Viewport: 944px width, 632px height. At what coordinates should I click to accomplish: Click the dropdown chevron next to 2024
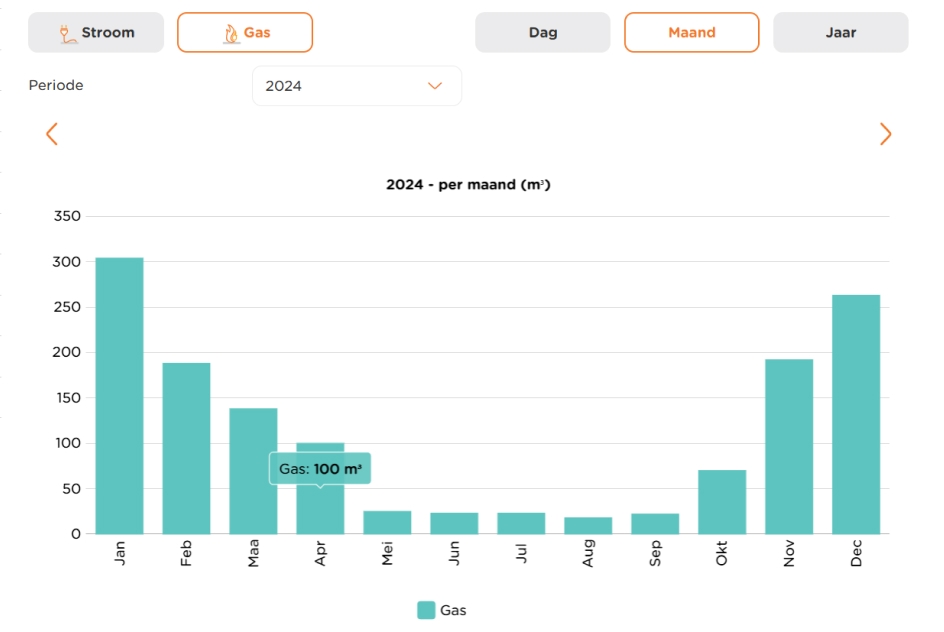point(434,86)
